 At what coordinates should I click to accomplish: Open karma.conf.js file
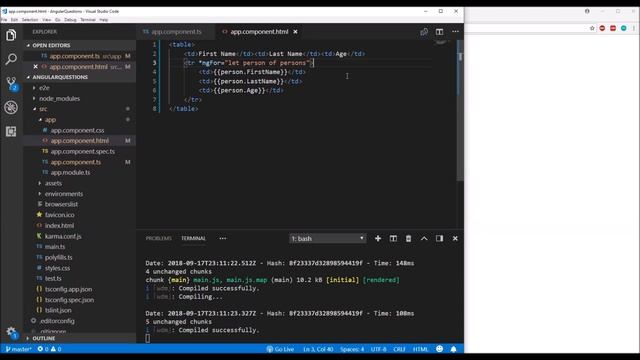[x=63, y=236]
